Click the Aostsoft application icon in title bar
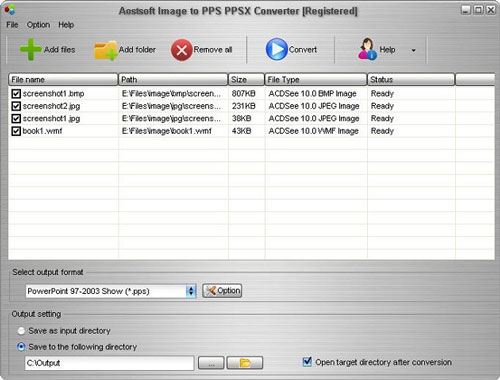The image size is (500, 380). (x=10, y=10)
